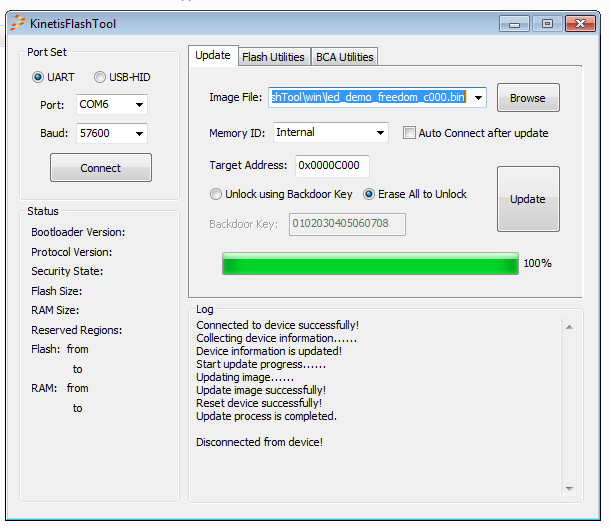The image size is (610, 529).
Task: Expand the Image File path dropdown arrow
Action: (x=479, y=97)
